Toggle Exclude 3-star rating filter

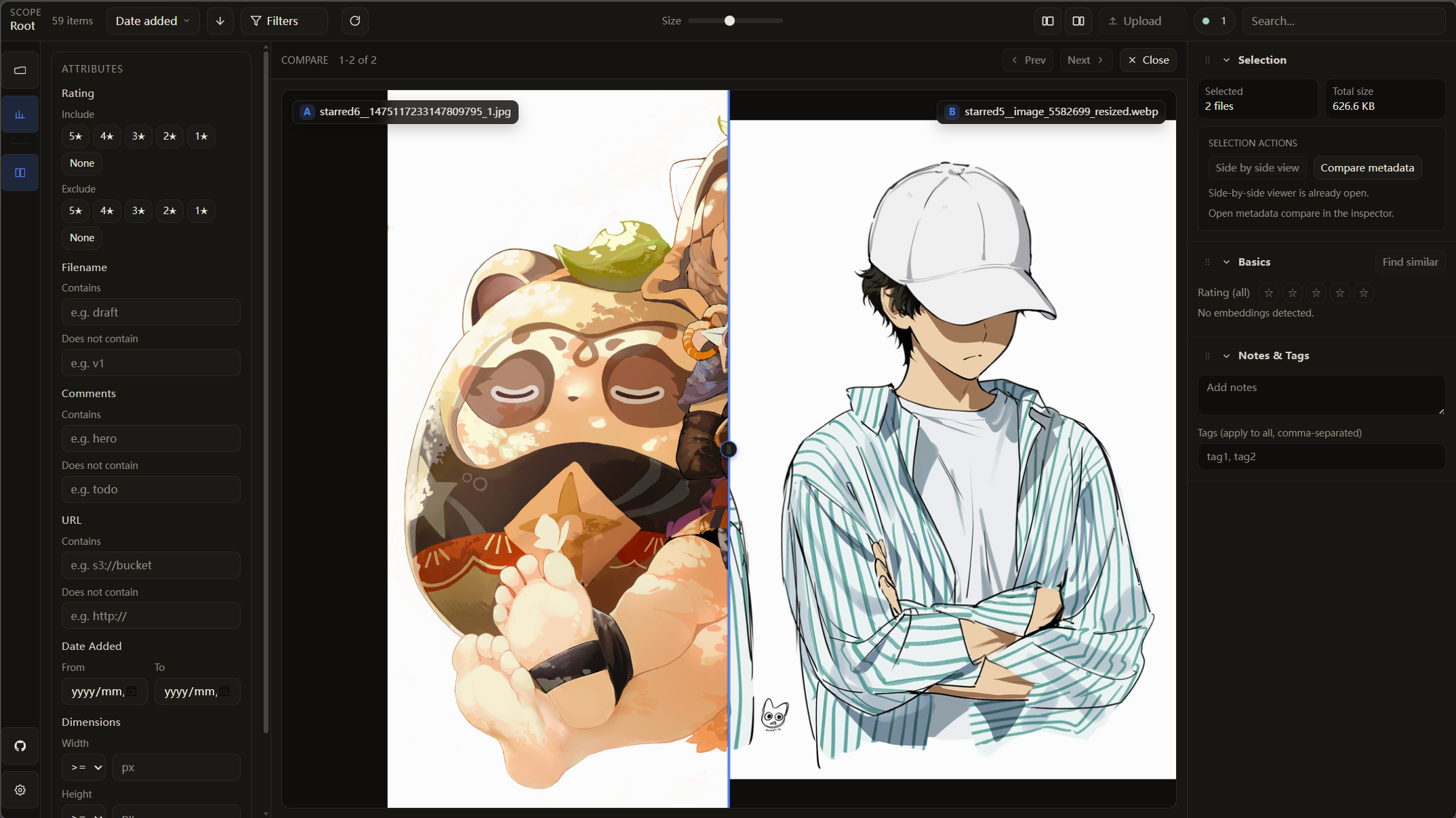[138, 211]
